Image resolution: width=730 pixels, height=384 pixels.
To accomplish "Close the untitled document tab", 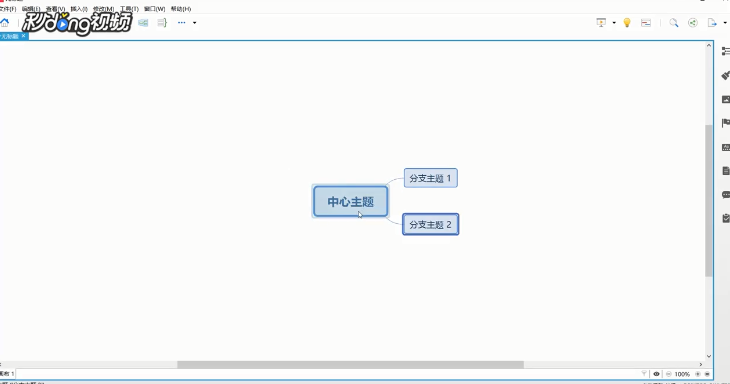I will tap(24, 36).
